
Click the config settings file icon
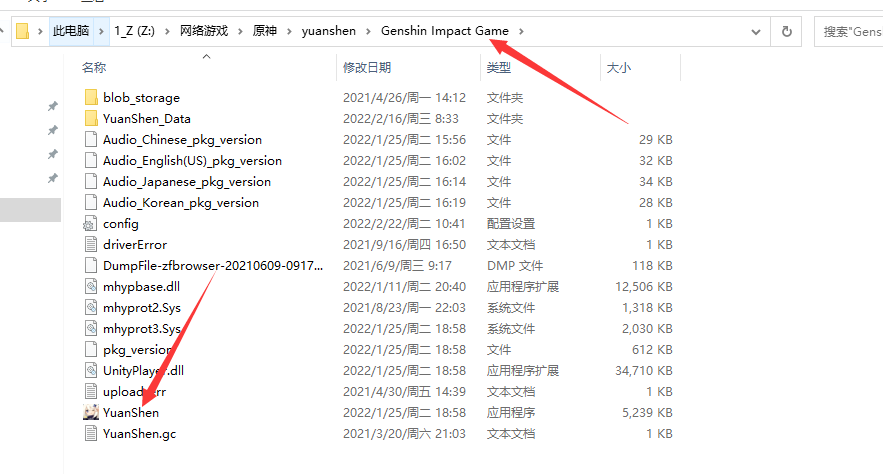click(x=91, y=224)
